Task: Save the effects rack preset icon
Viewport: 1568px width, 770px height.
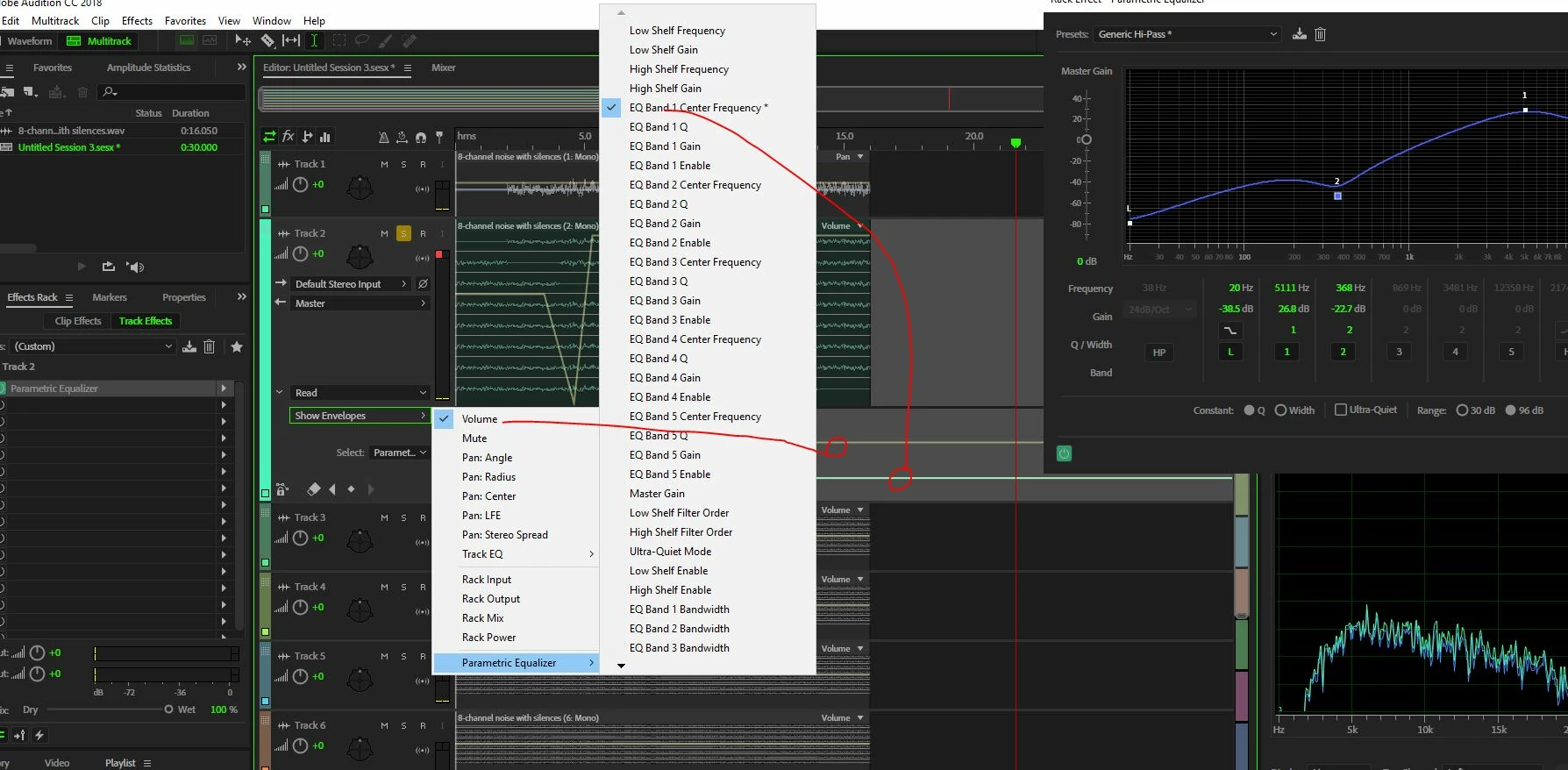Action: click(x=189, y=346)
